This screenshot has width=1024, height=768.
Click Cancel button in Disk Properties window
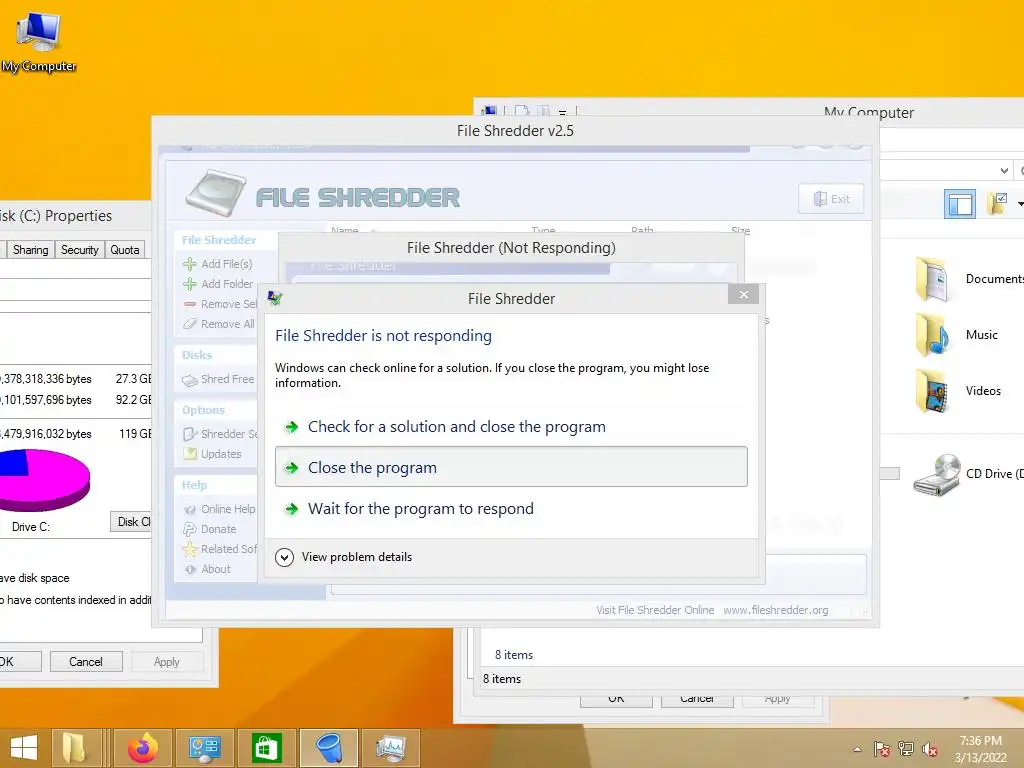tap(86, 662)
